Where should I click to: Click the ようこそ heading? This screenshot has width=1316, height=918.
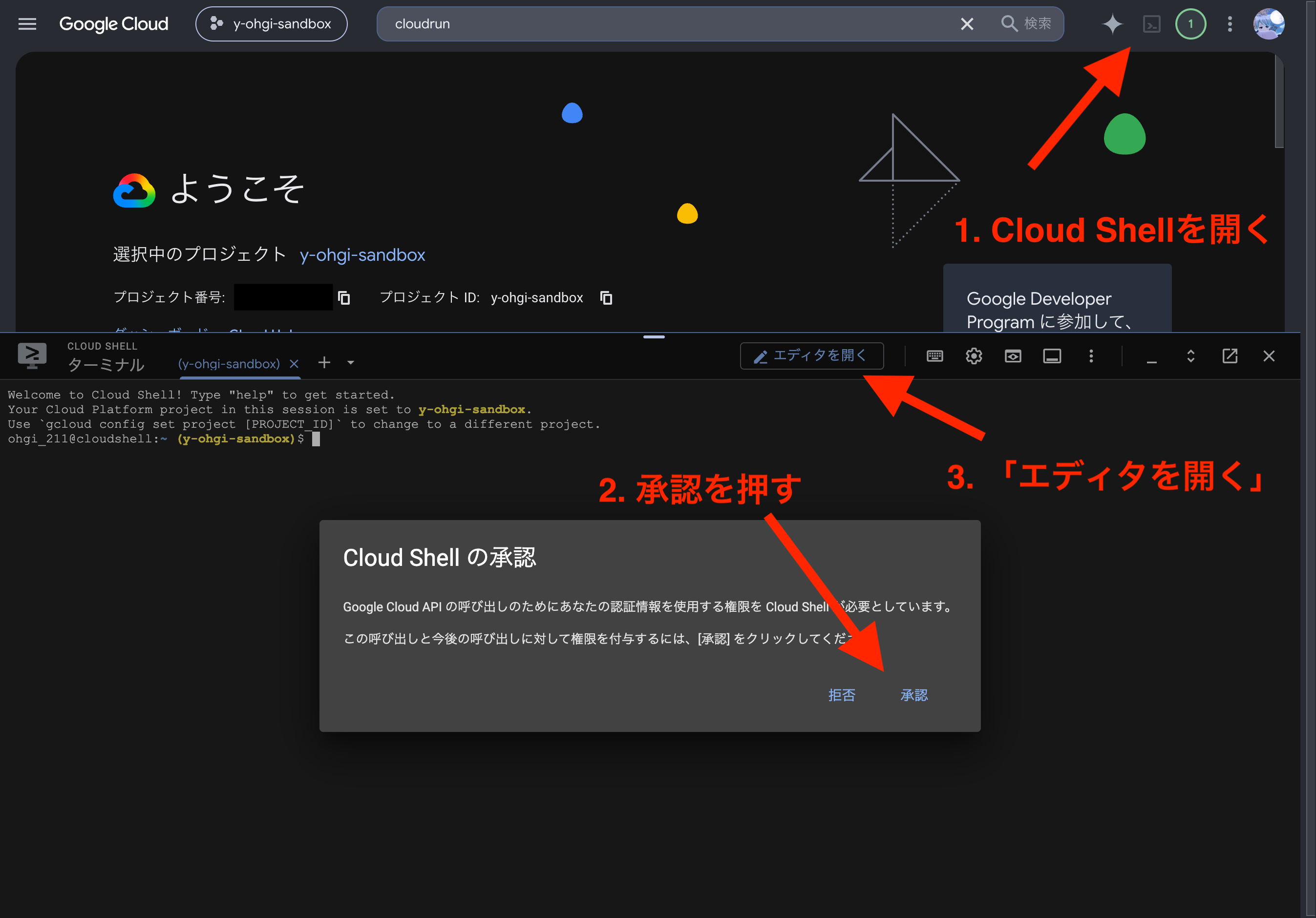(237, 189)
